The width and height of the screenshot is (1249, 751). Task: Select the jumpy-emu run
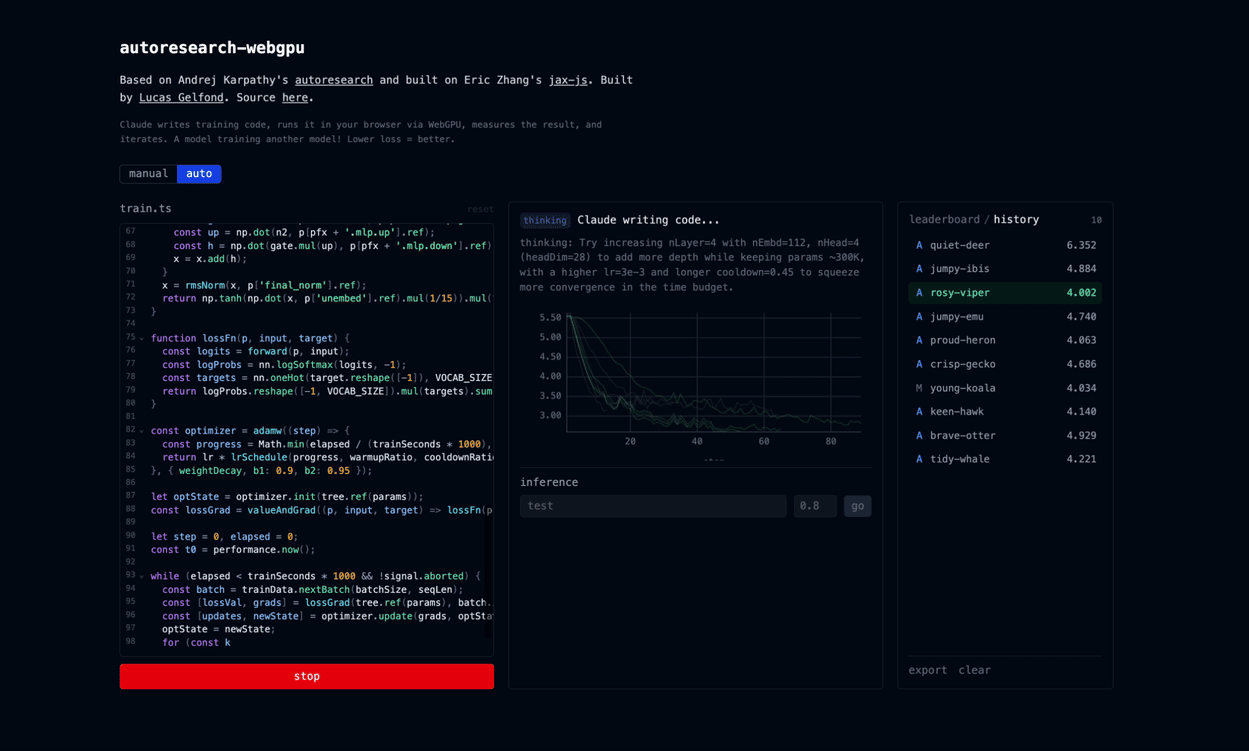tap(1005, 317)
